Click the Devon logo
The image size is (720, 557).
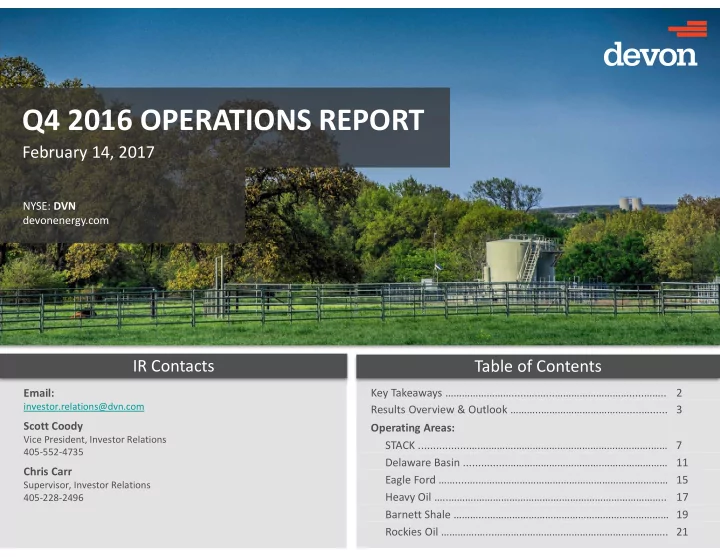(x=655, y=44)
